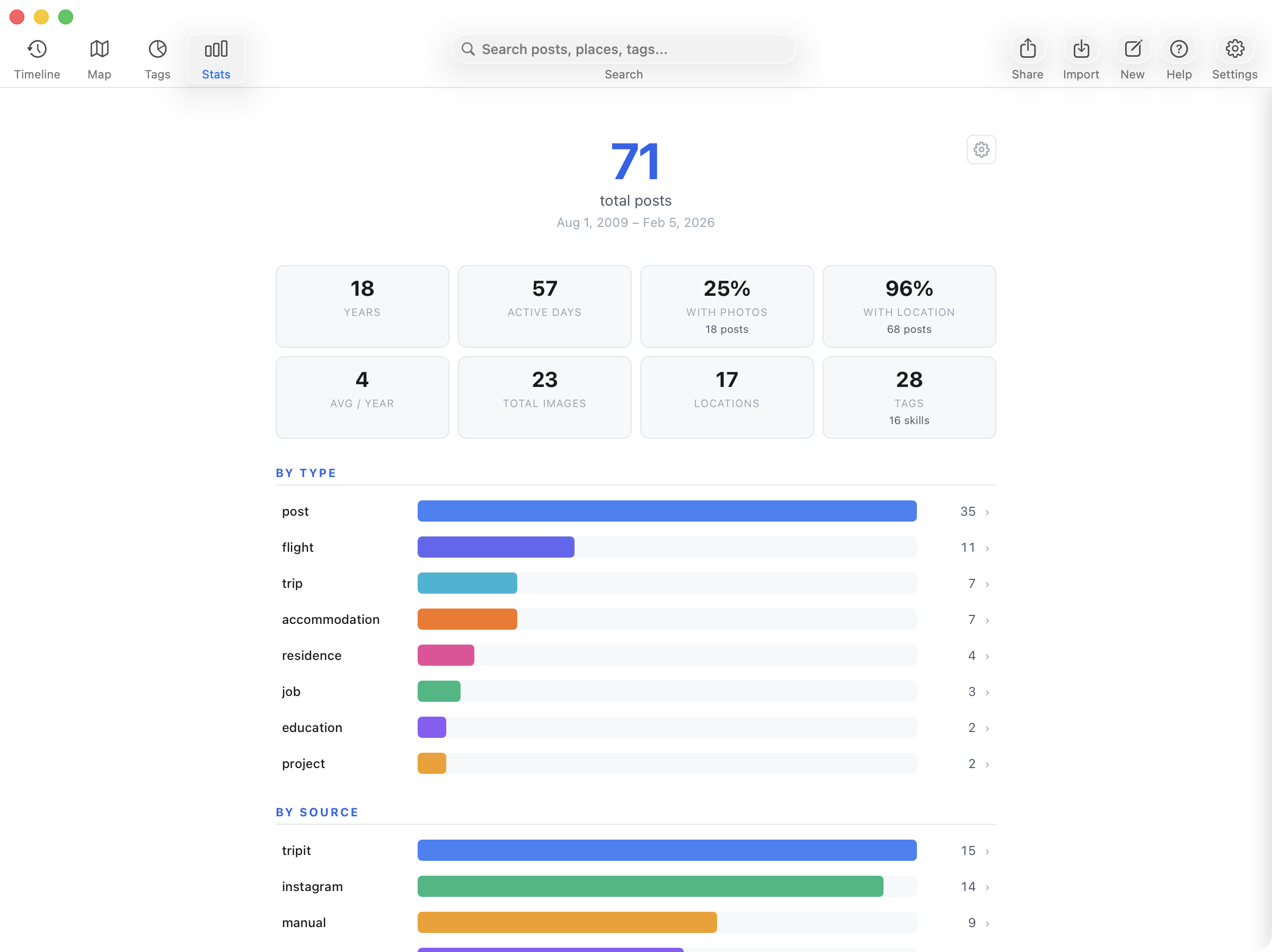1272x952 pixels.
Task: Click the search magnifier icon
Action: [x=468, y=49]
